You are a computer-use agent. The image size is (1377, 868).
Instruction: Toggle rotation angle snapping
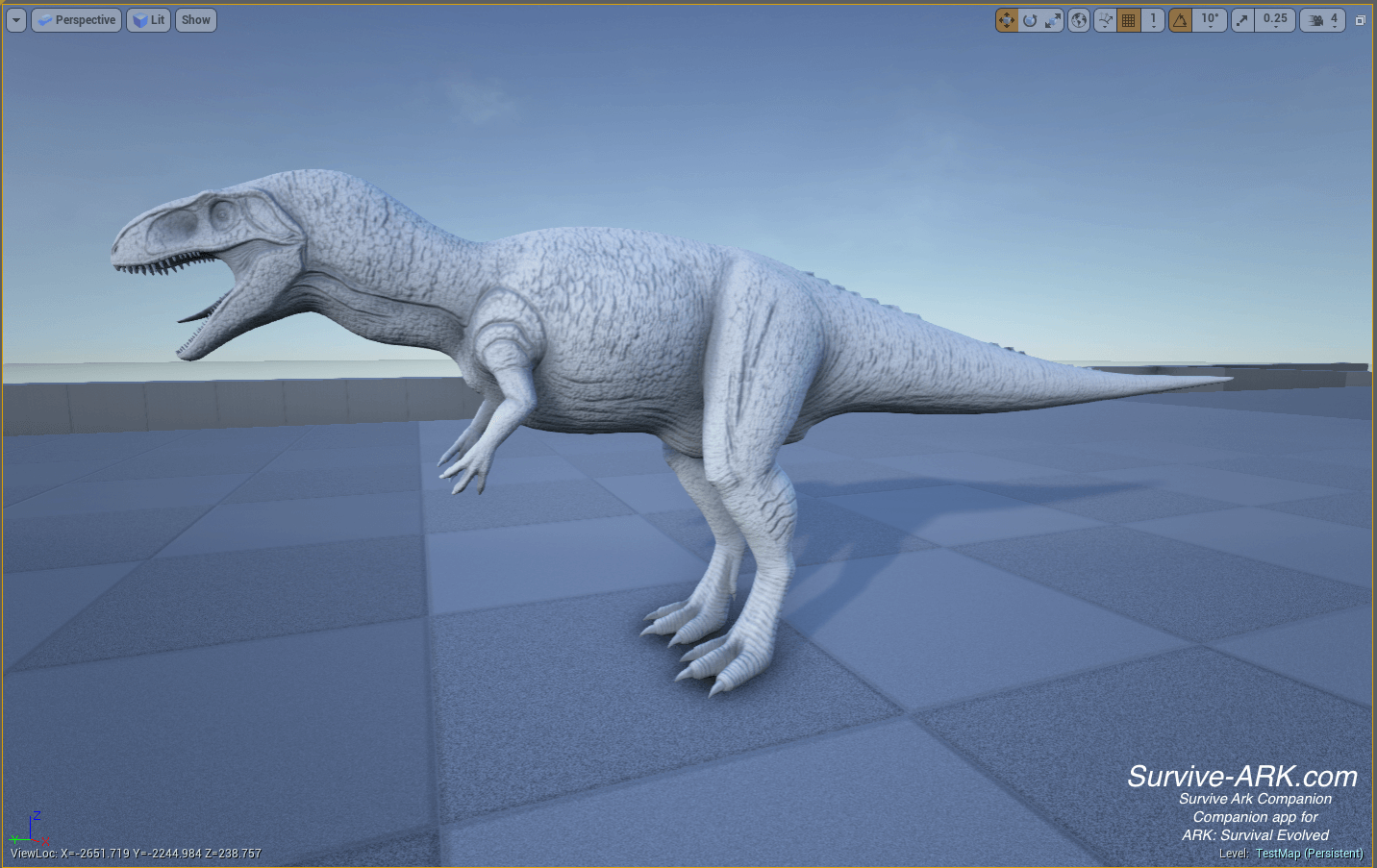click(x=1181, y=20)
